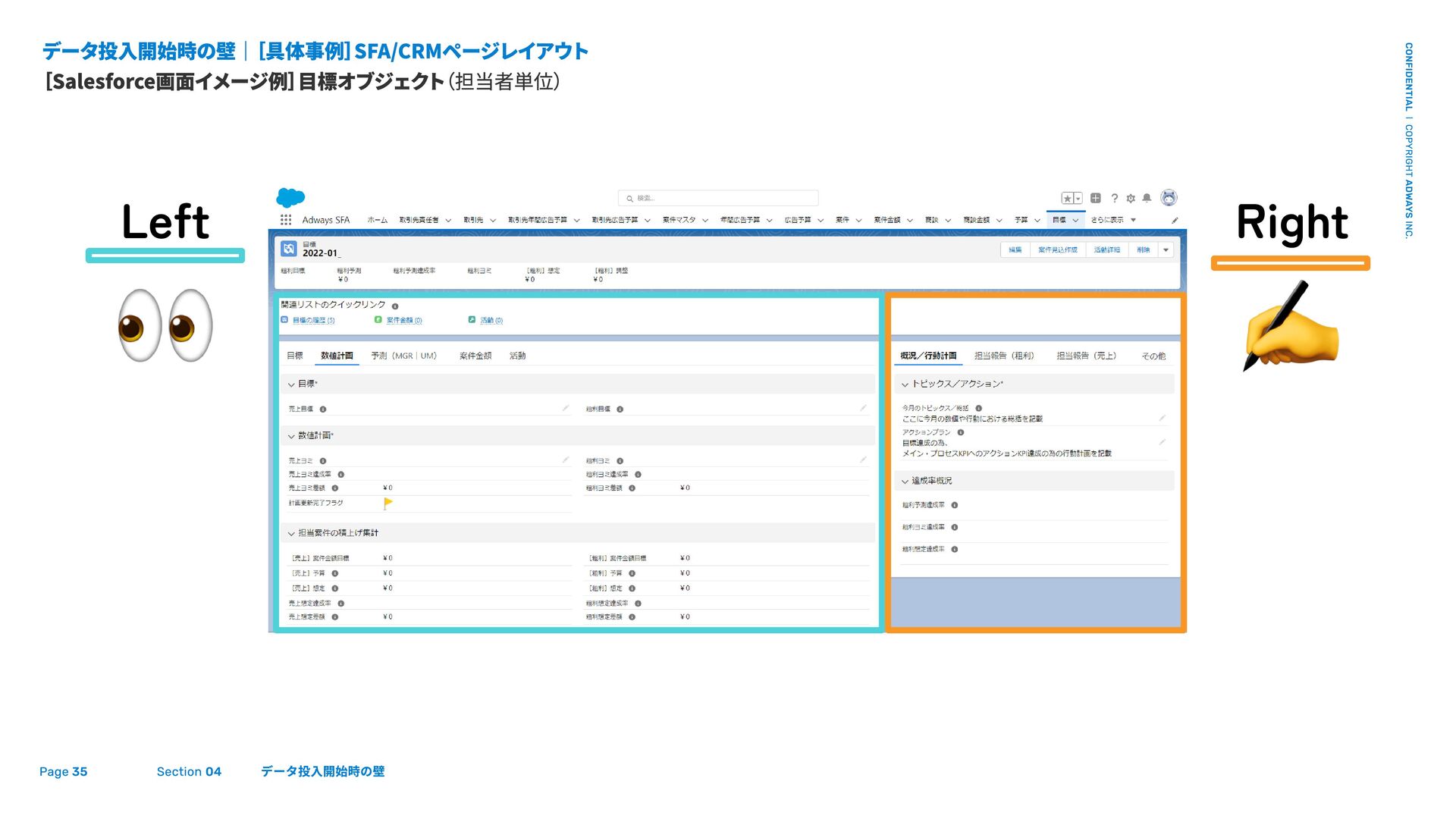Open the more actions dropdown beside 削除
The height and width of the screenshot is (819, 1456).
coord(1166,250)
